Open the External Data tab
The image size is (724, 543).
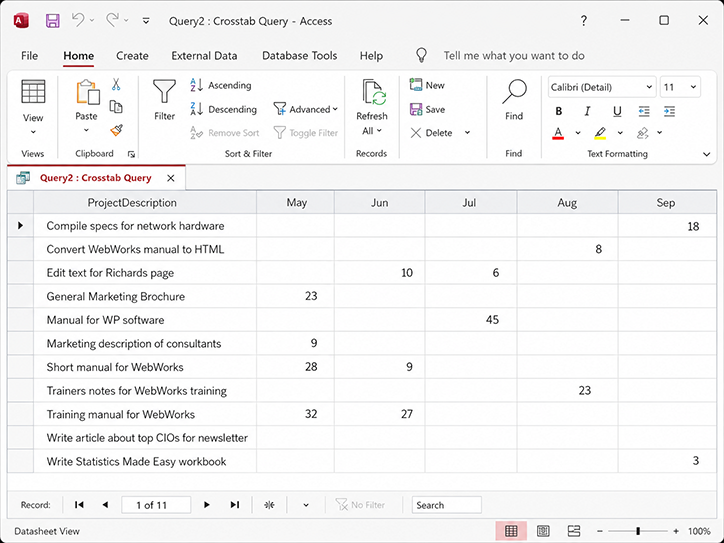(x=204, y=56)
